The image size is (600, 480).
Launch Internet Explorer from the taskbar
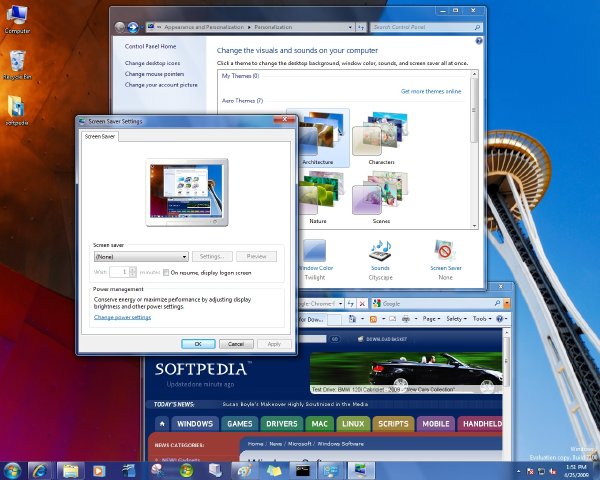point(40,470)
